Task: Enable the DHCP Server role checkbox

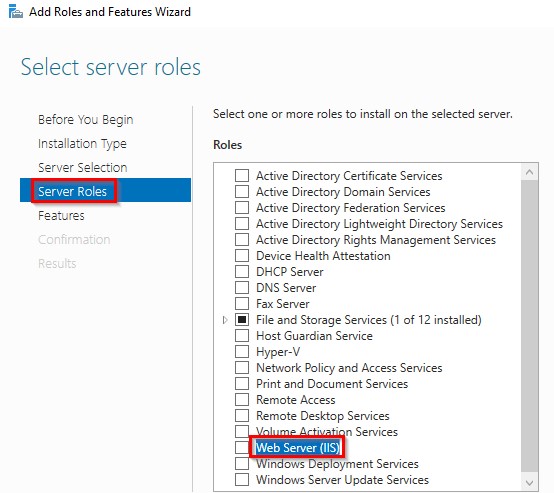Action: (x=242, y=271)
